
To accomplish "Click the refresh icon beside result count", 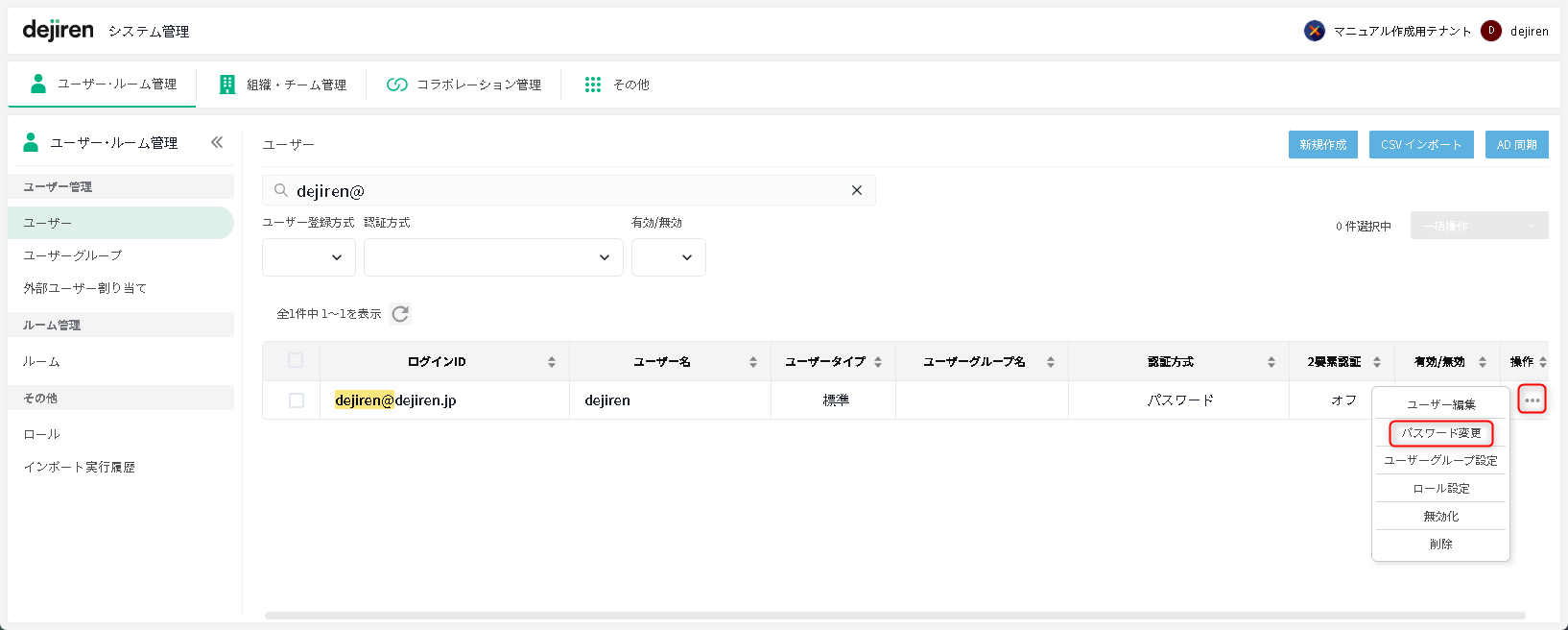I will click(400, 314).
